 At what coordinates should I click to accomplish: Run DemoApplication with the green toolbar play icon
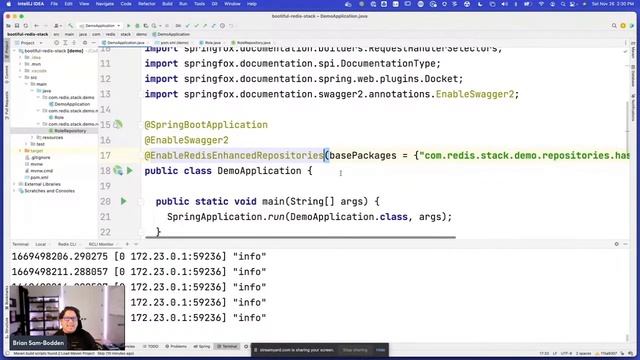(x=129, y=26)
